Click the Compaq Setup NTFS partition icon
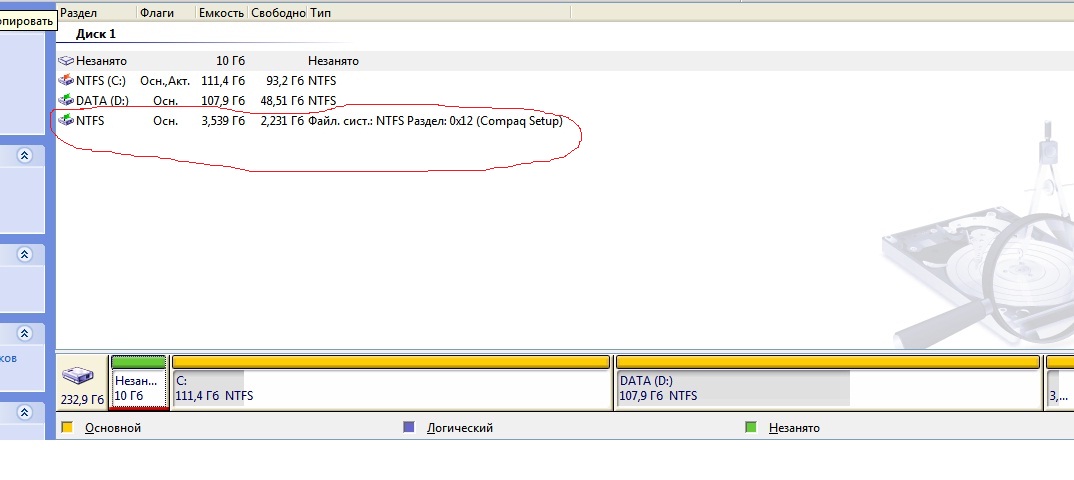Image resolution: width=1074 pixels, height=480 pixels. click(x=66, y=121)
